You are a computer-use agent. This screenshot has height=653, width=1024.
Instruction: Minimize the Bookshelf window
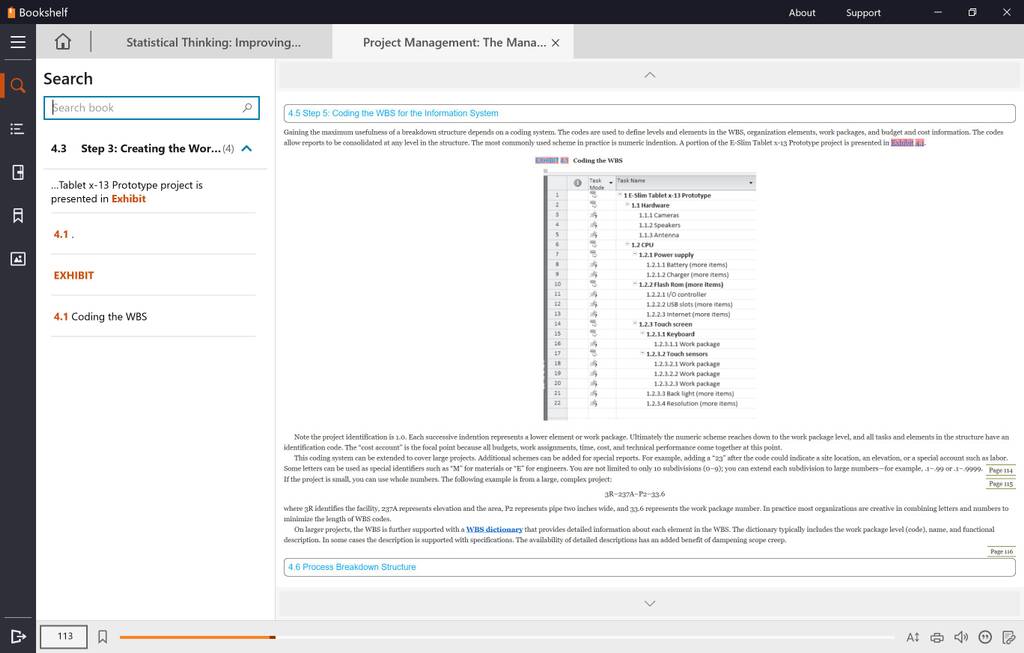pos(938,12)
